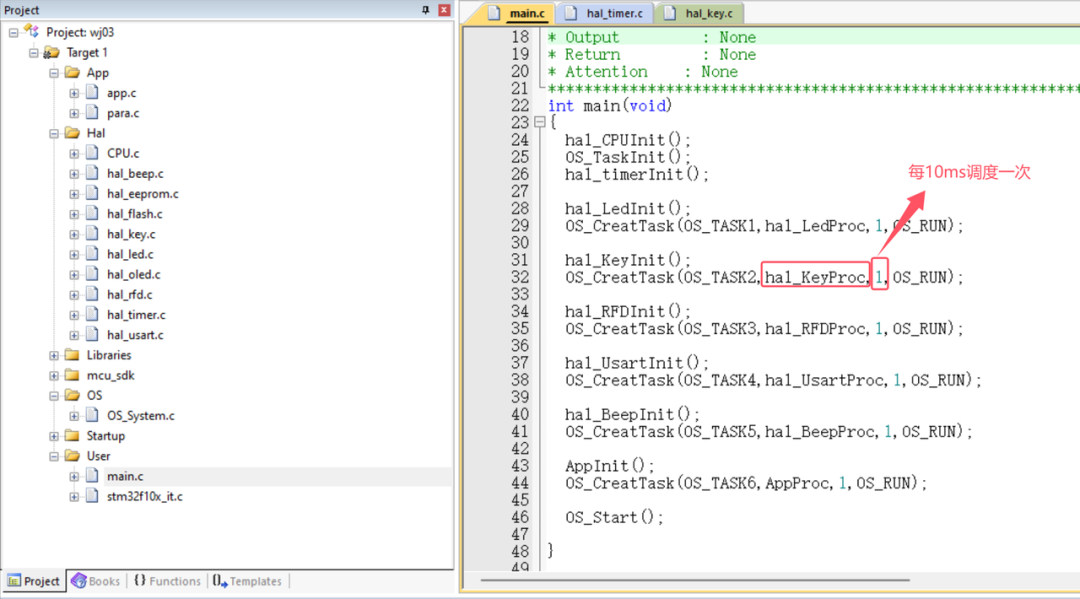The height and width of the screenshot is (599, 1080).
Task: Switch to the Templates bottom tab
Action: [x=247, y=581]
